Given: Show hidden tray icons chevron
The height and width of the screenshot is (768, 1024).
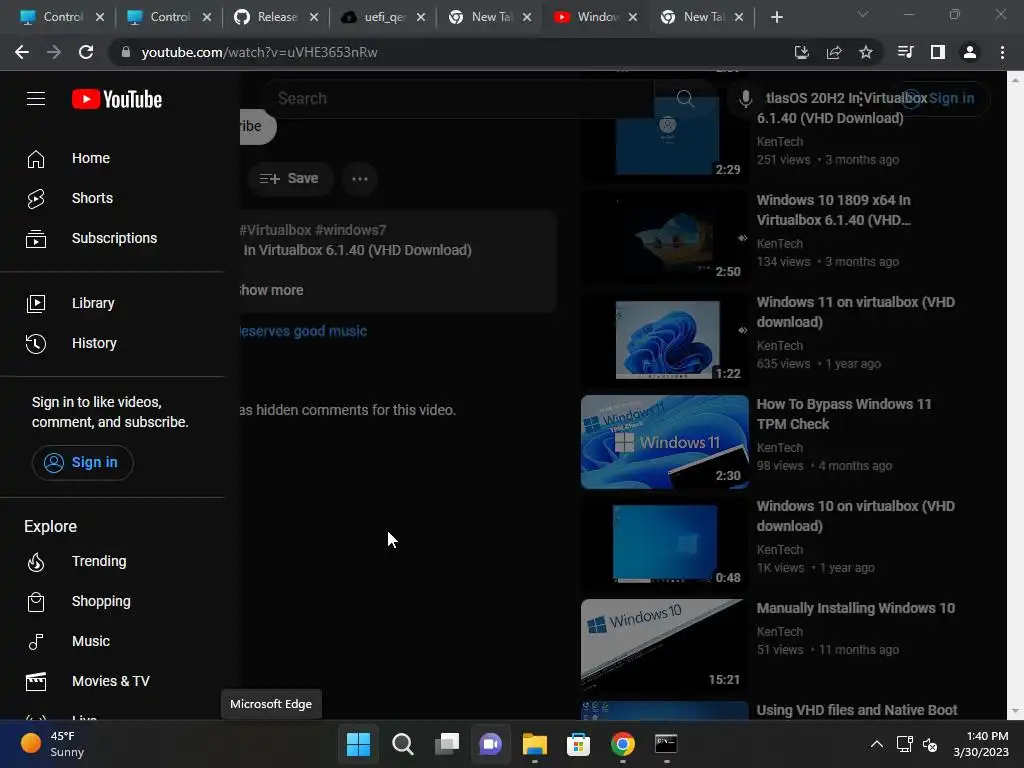Looking at the screenshot, I should point(877,744).
